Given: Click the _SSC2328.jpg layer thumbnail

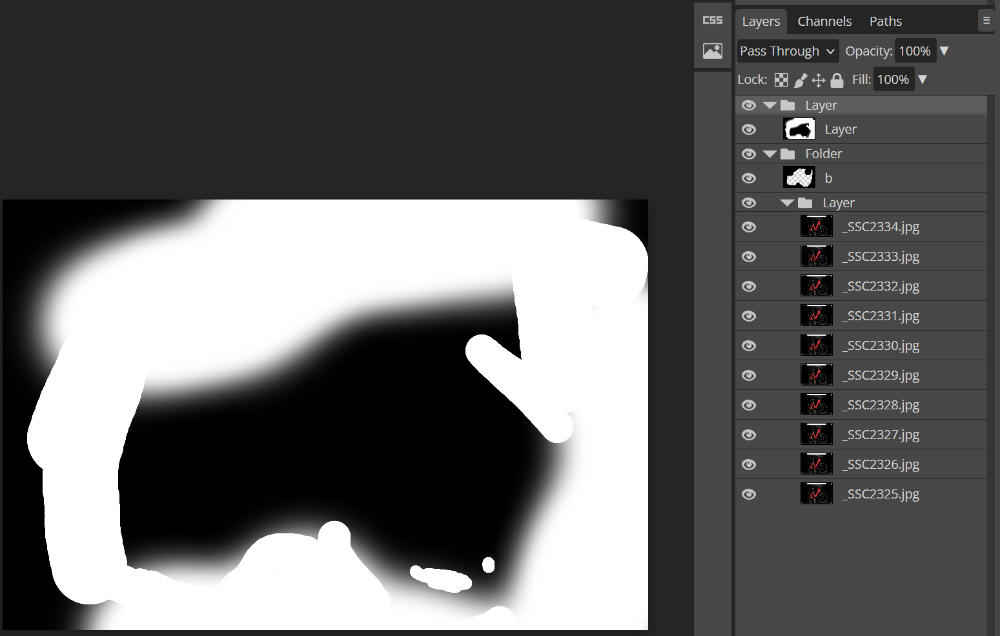Looking at the screenshot, I should (x=816, y=404).
